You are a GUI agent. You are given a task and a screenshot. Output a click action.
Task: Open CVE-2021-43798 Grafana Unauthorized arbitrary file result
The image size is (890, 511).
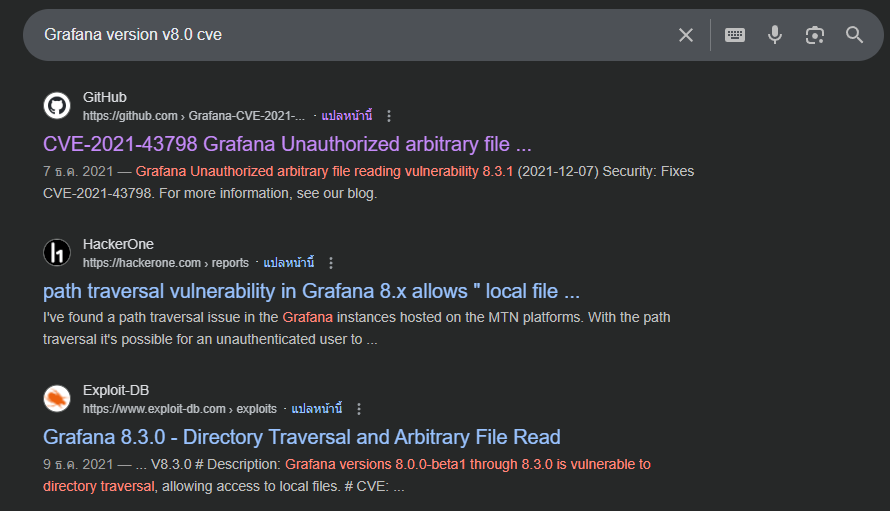287,144
